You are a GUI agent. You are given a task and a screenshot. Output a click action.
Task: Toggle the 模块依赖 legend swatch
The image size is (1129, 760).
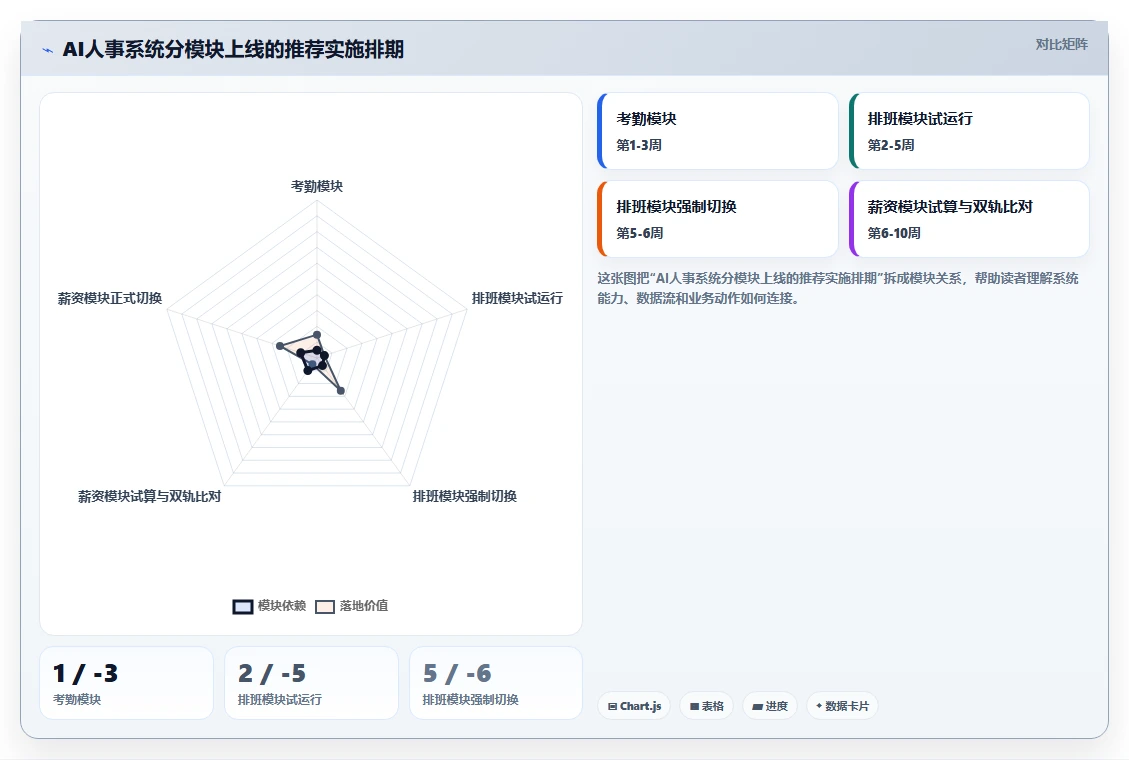pos(243,607)
